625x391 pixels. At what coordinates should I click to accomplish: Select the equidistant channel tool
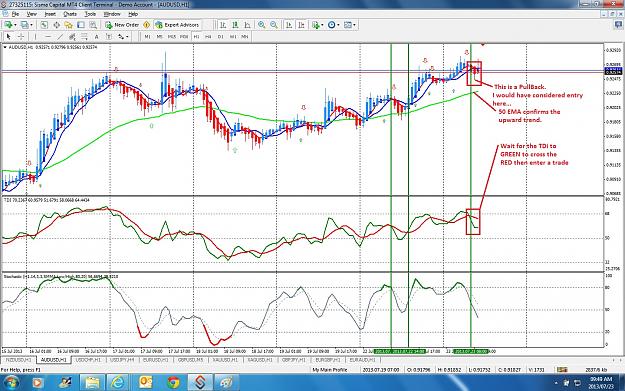tap(72, 37)
